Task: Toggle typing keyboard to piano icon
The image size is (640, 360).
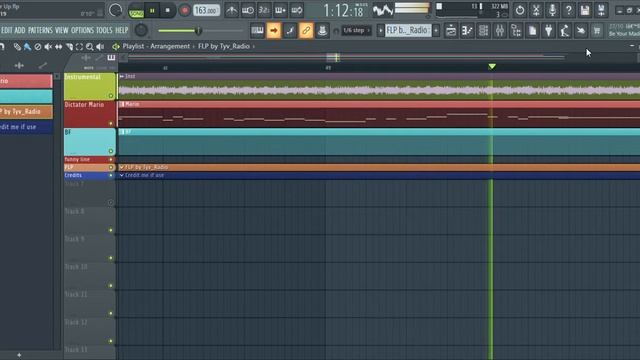Action: tap(257, 30)
